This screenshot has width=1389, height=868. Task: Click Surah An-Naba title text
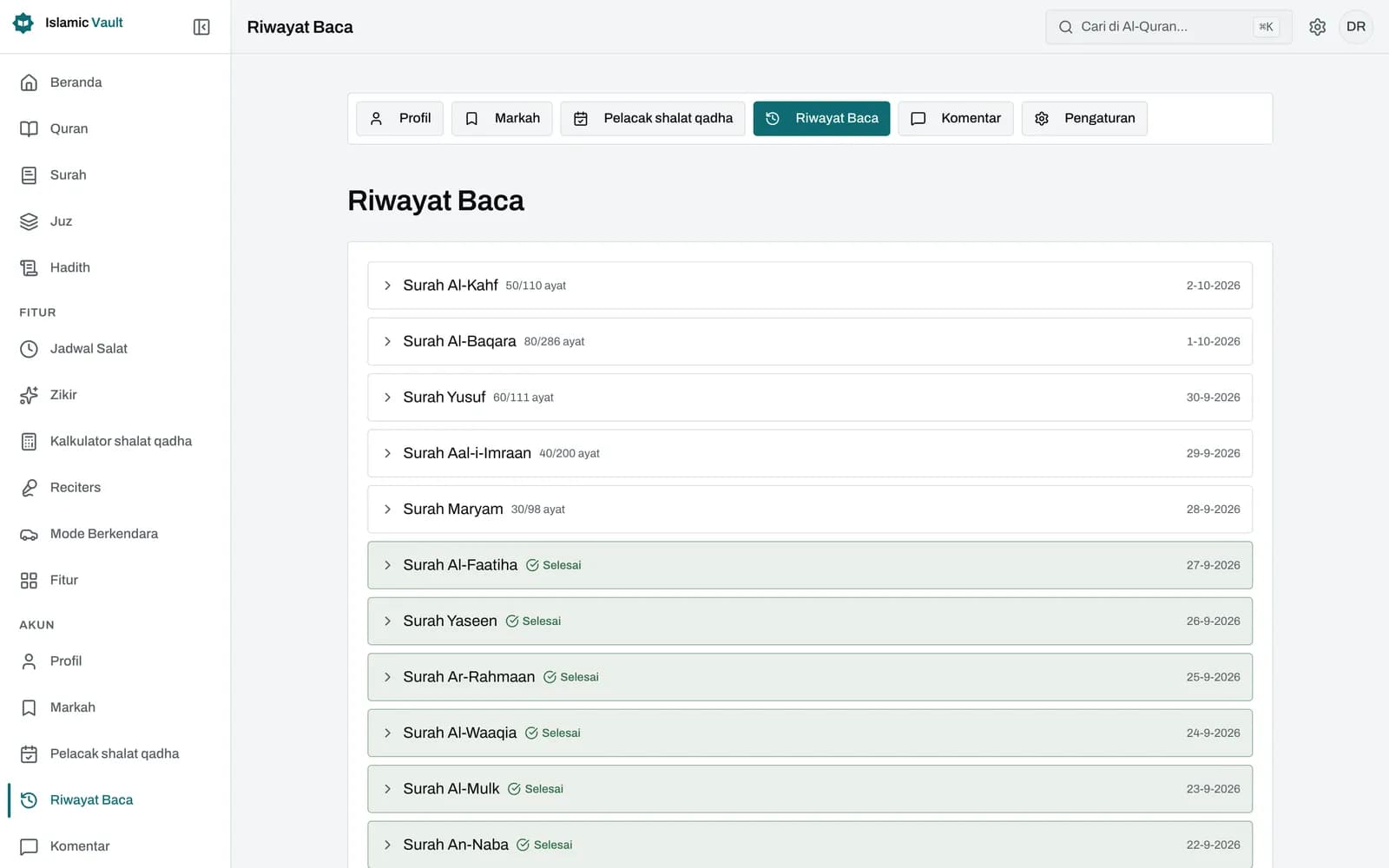click(x=456, y=845)
